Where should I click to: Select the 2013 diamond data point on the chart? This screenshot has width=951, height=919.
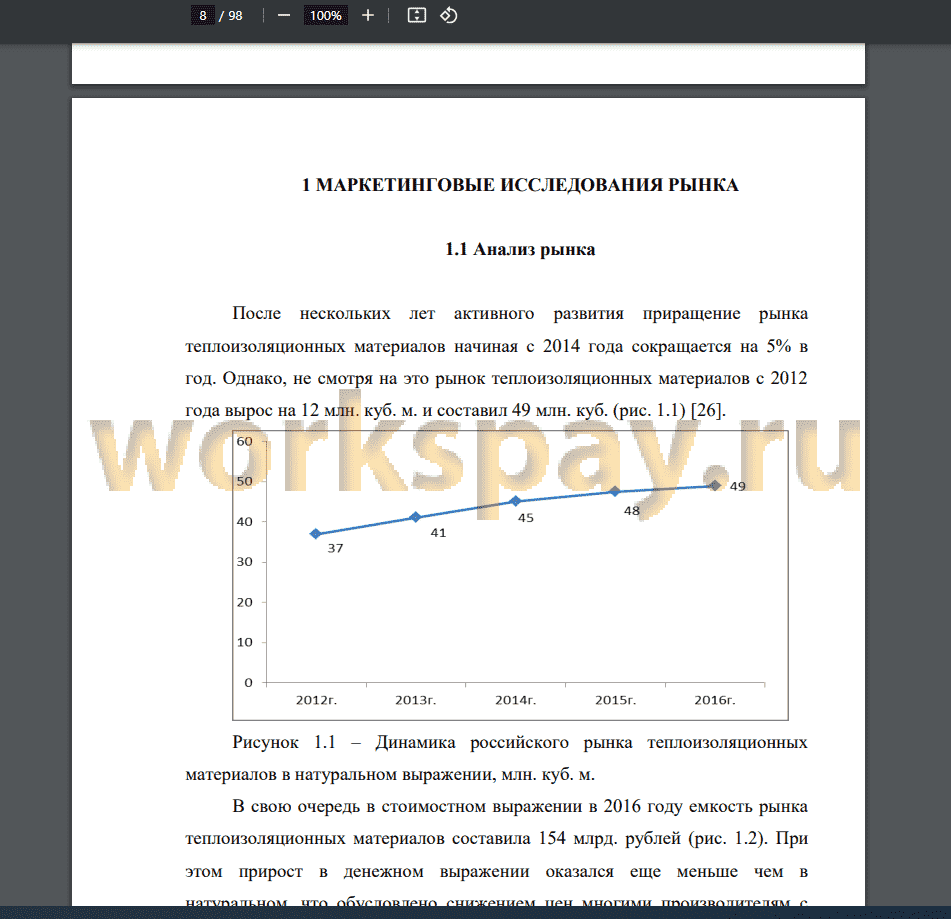[415, 517]
